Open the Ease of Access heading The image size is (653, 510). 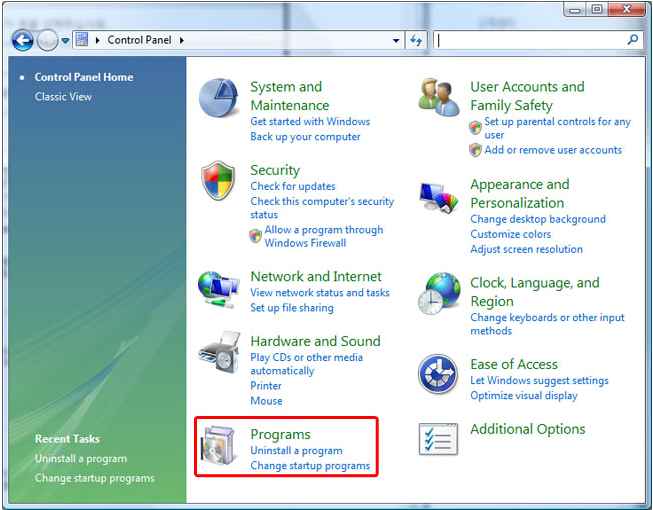514,364
